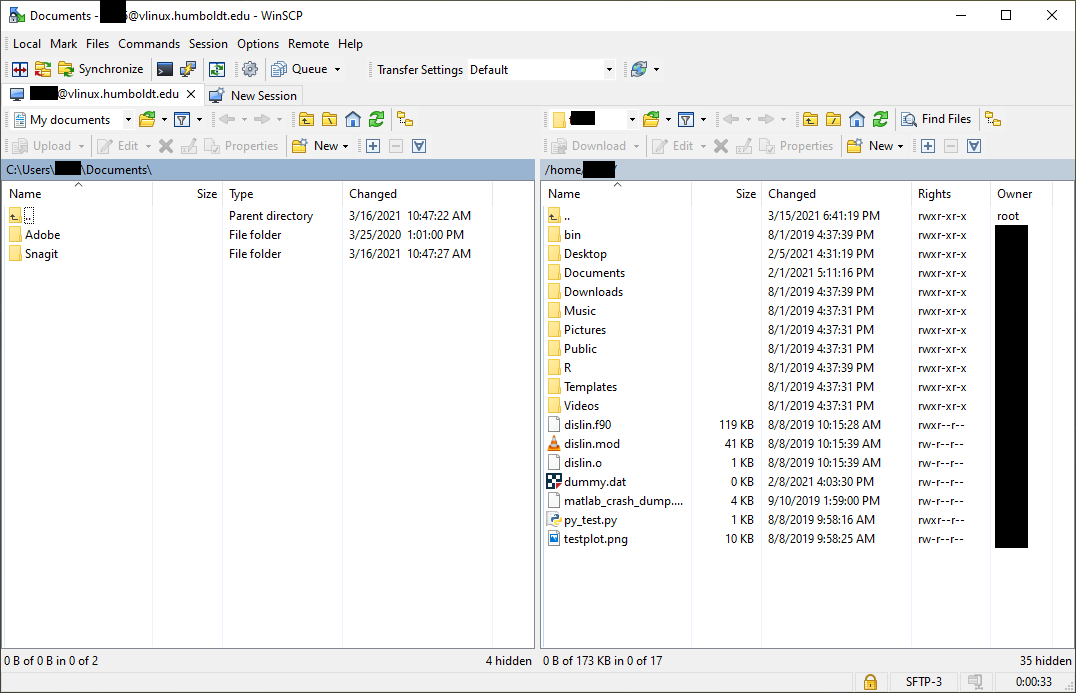
Task: Open the Remote menu
Action: point(308,44)
